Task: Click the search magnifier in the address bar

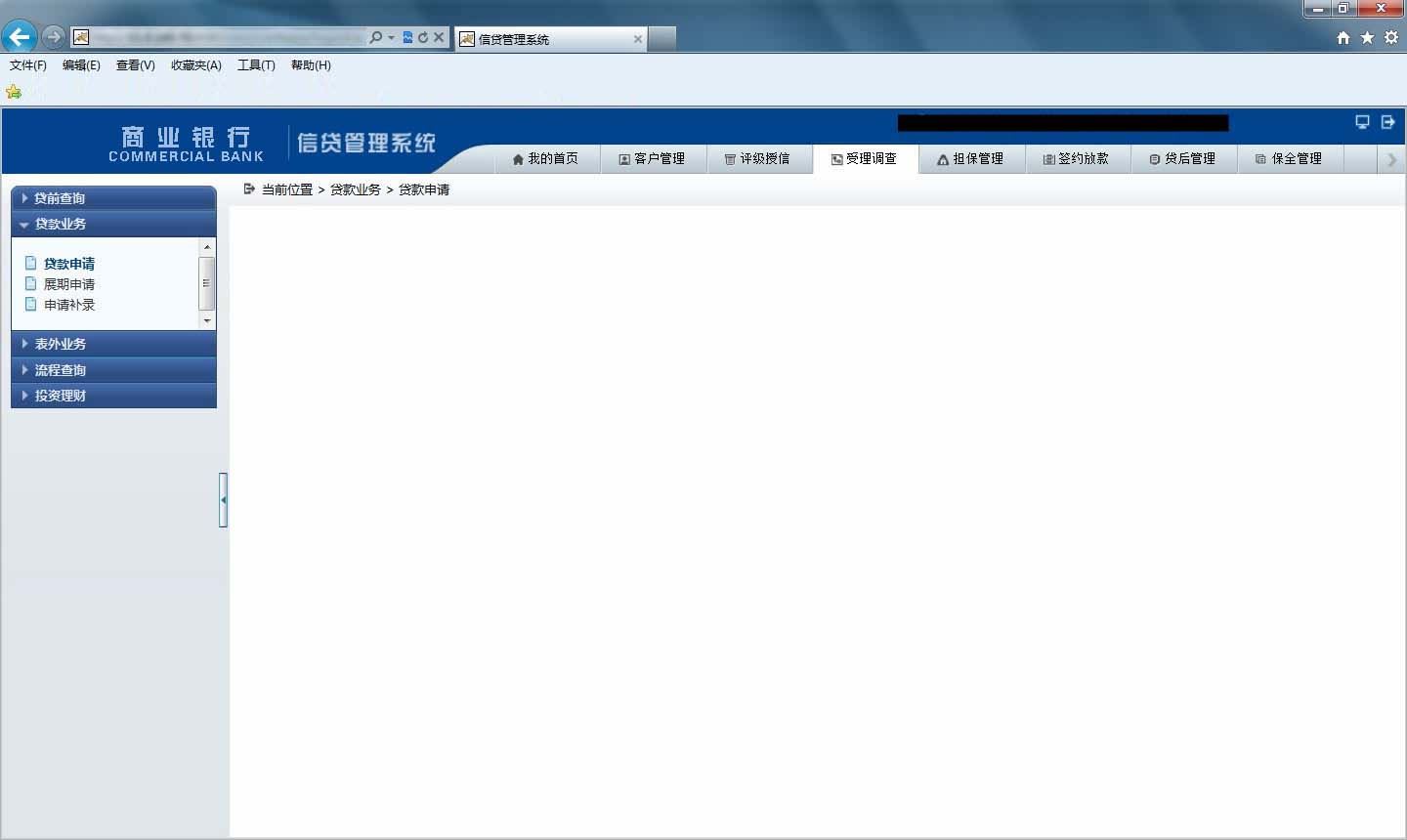Action: (x=376, y=38)
